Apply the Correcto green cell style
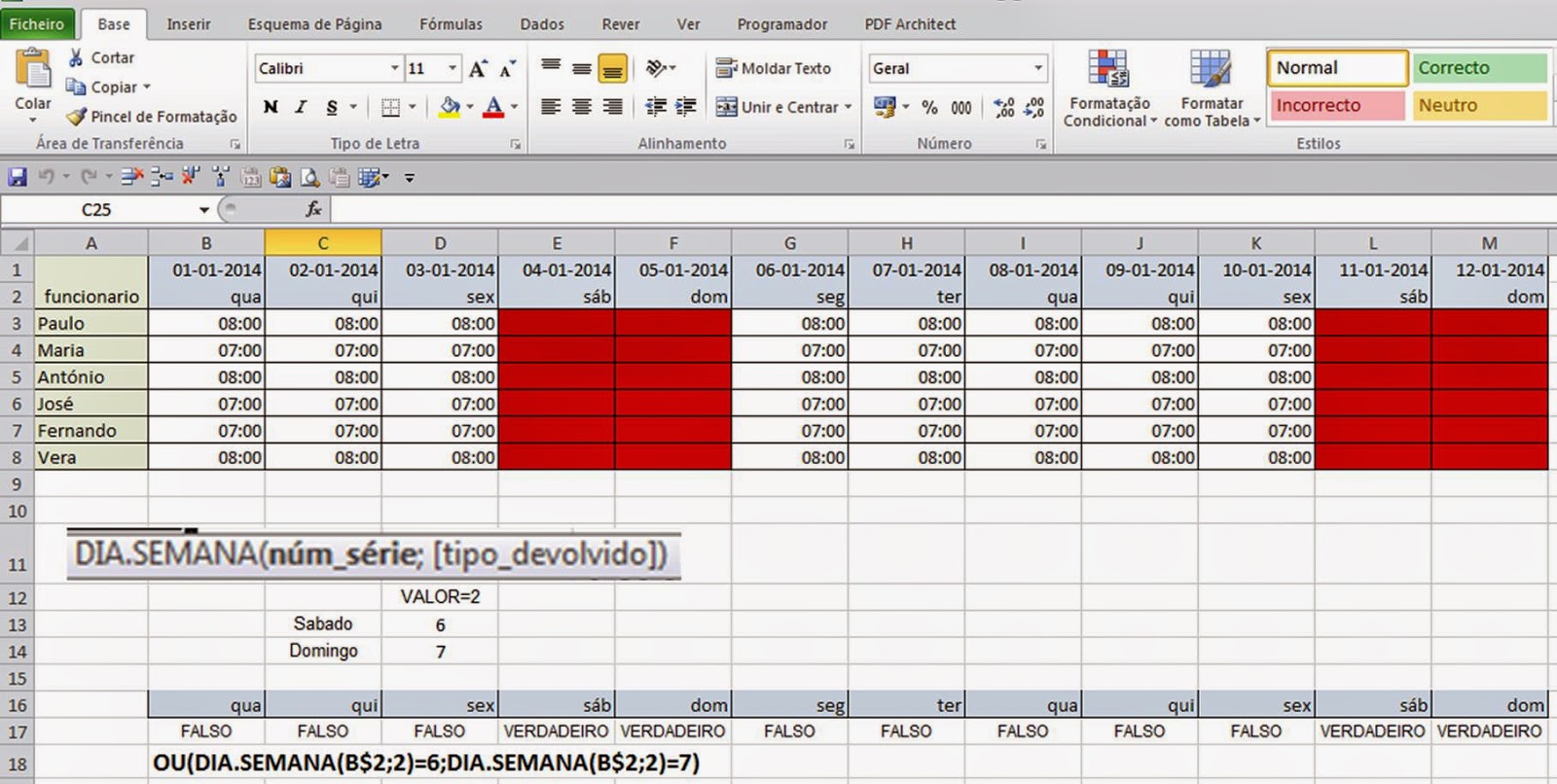This screenshot has height=784, width=1557. tap(1479, 68)
